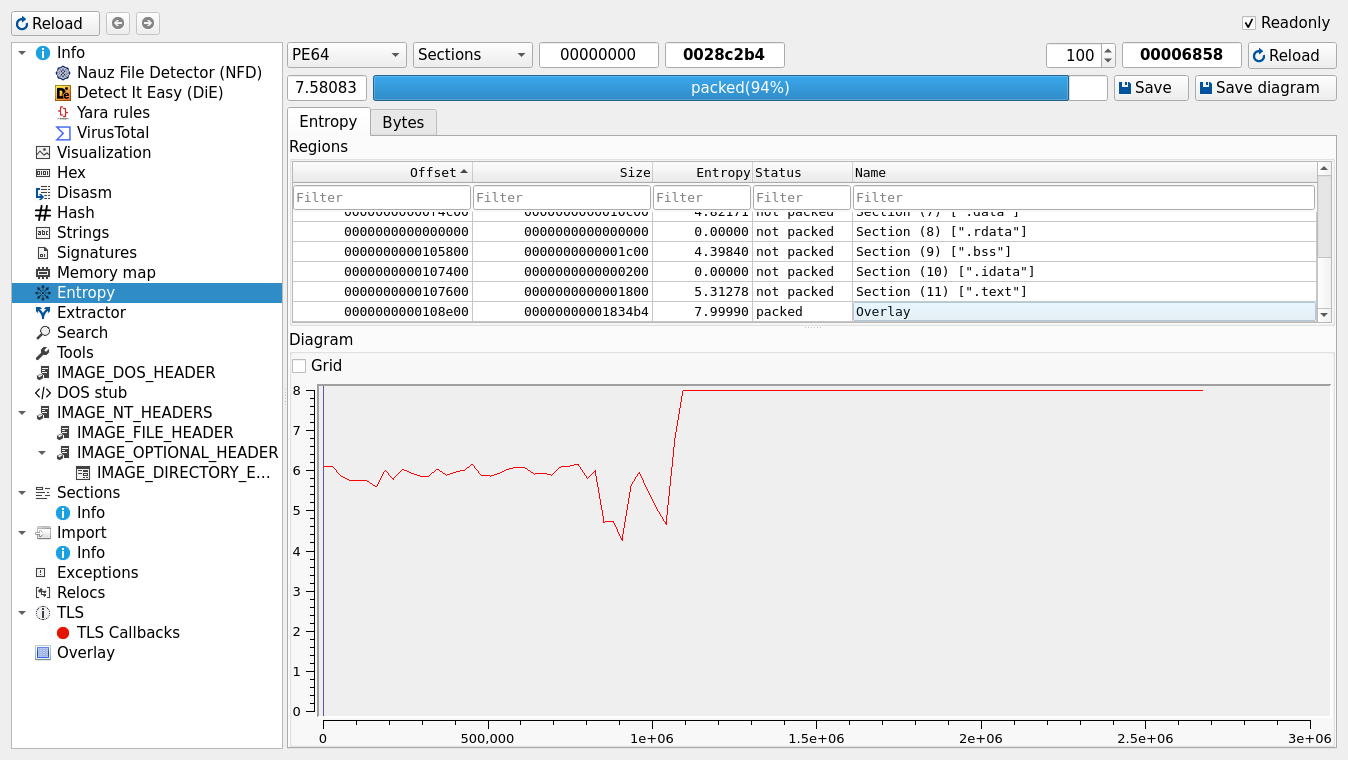Click the Status filter field
This screenshot has width=1348, height=760.
pyautogui.click(x=802, y=197)
